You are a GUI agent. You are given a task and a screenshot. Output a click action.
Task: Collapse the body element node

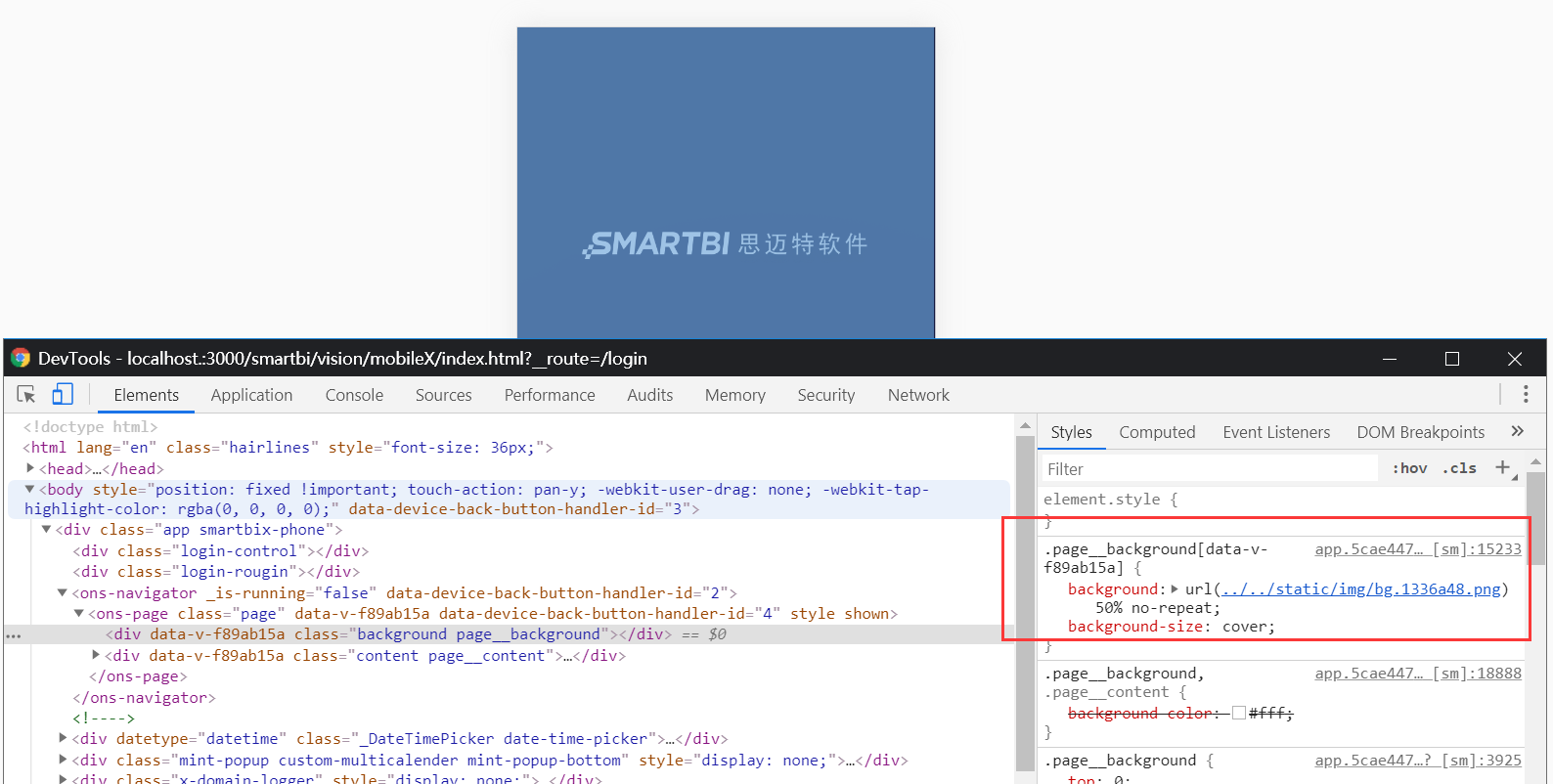30,489
